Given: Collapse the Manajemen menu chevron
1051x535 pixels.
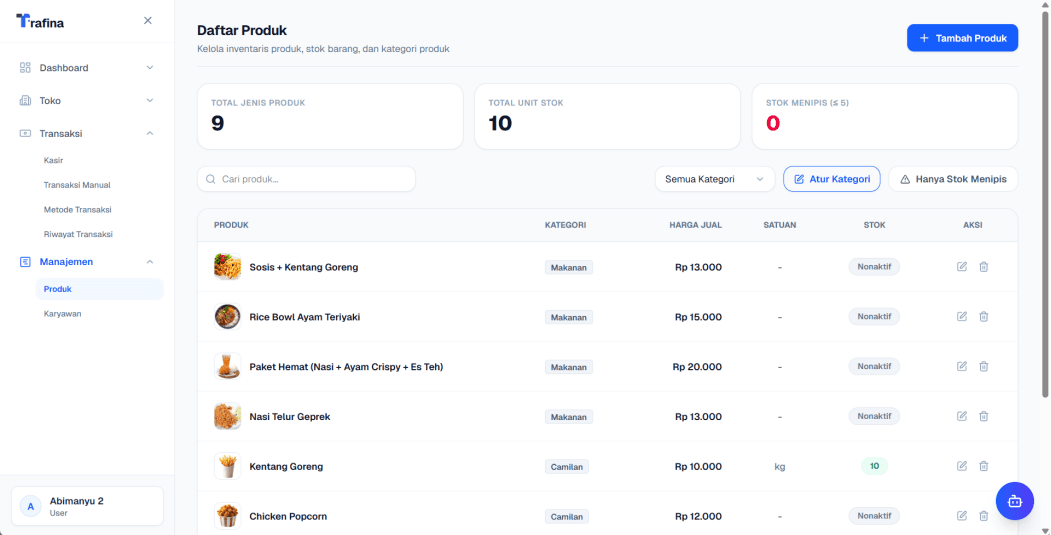Looking at the screenshot, I should click(x=150, y=261).
